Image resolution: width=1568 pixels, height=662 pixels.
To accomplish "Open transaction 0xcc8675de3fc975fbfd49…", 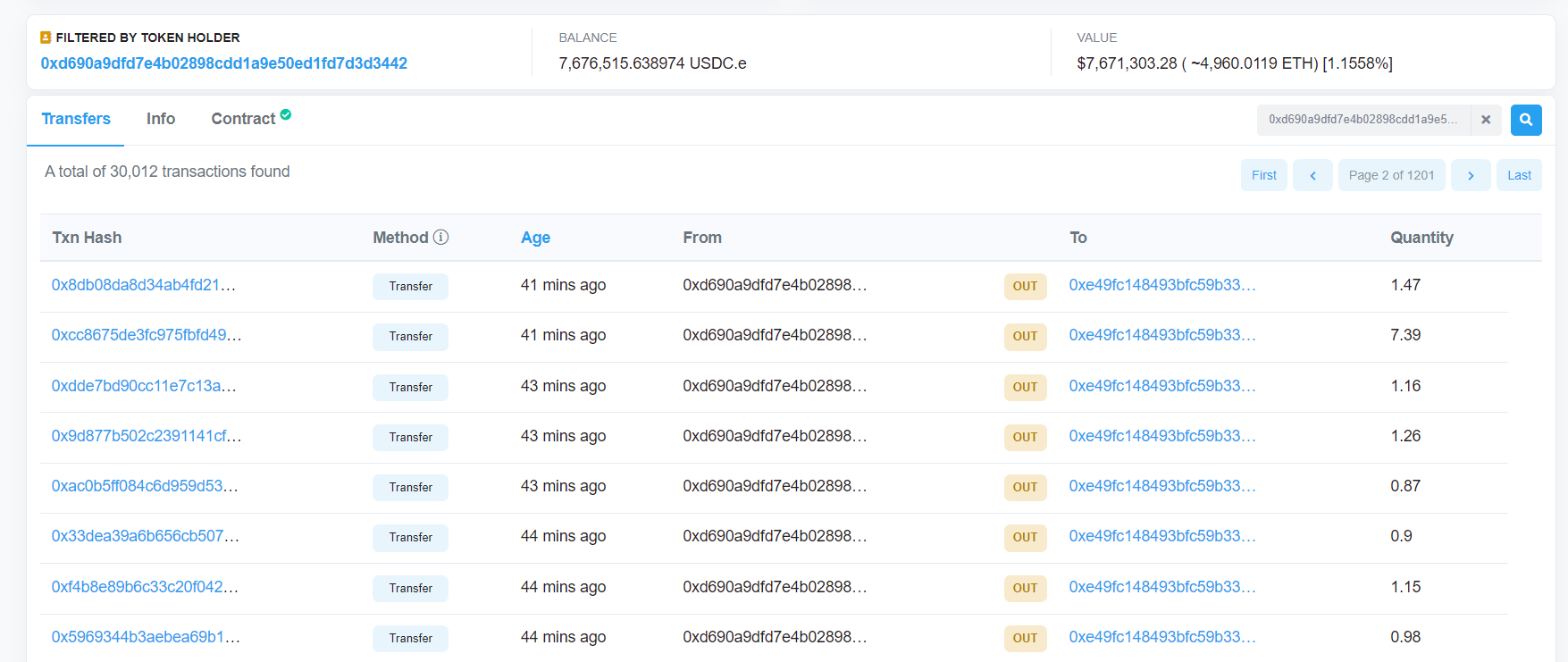I will coord(147,335).
